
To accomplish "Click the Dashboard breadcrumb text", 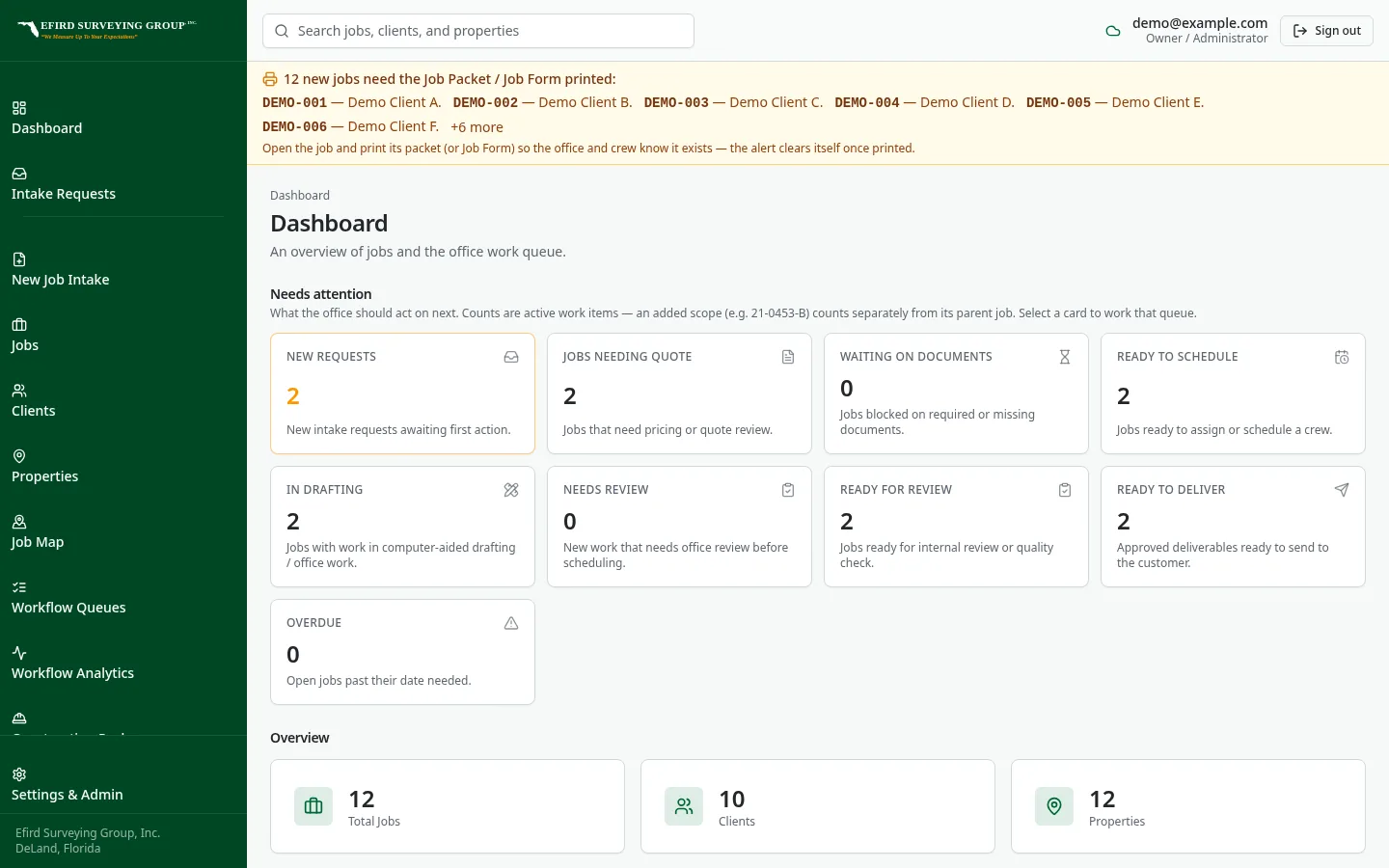I will (x=300, y=196).
